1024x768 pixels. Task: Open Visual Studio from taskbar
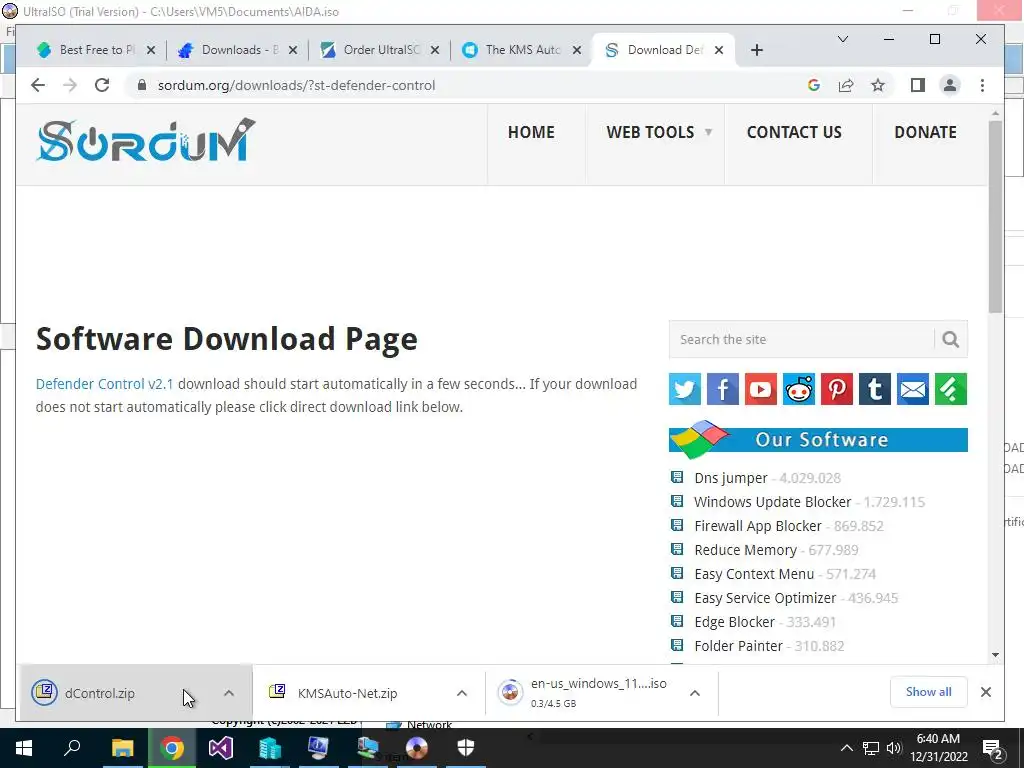point(221,748)
